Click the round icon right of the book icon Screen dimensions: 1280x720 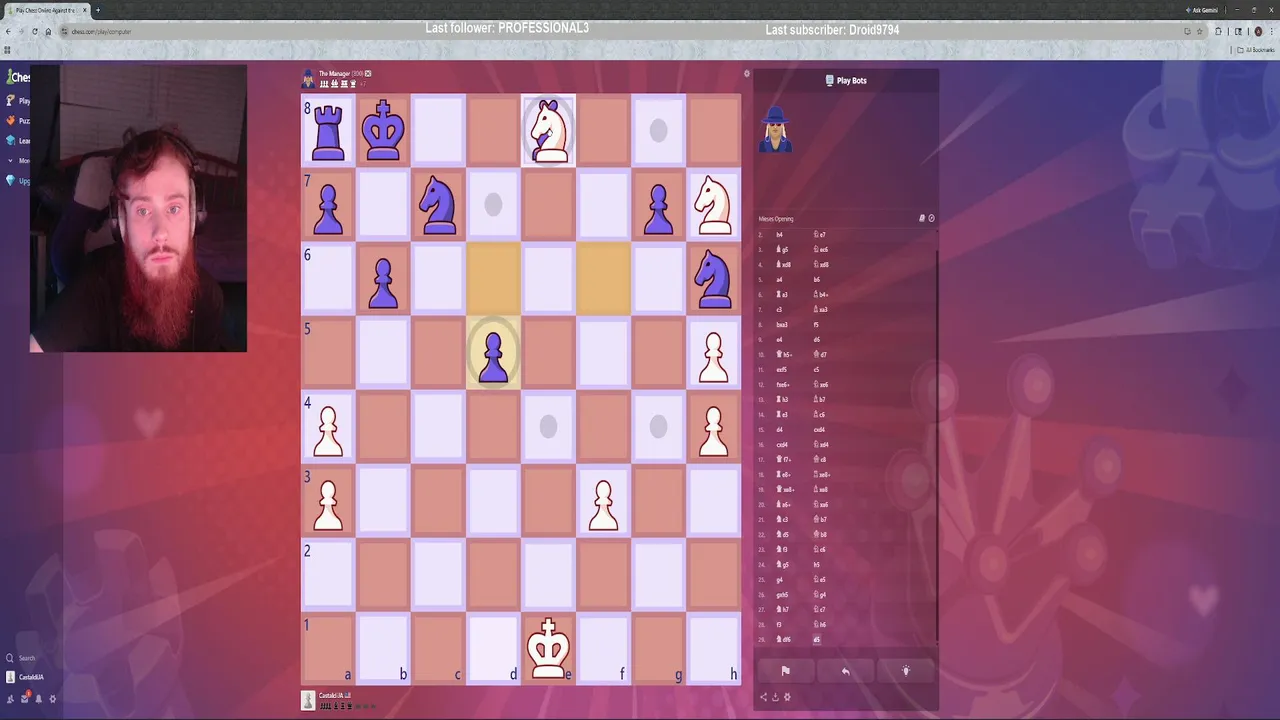tap(931, 218)
